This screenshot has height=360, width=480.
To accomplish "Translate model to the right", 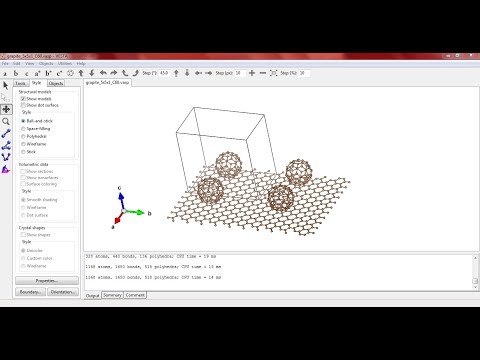I will pyautogui.click(x=209, y=73).
